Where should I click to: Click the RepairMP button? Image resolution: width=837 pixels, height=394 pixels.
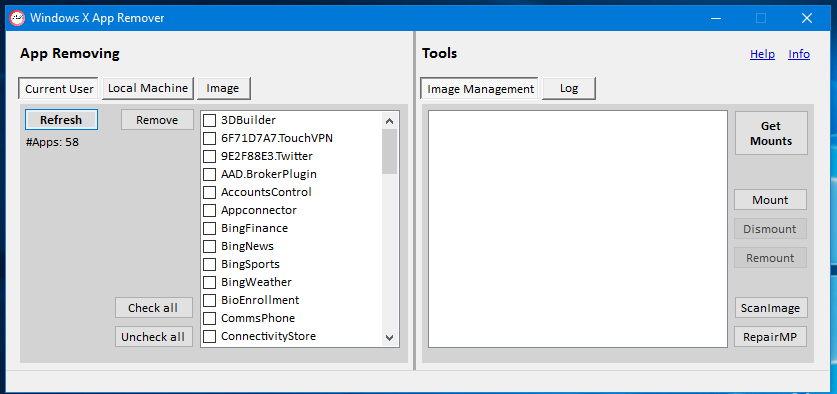[x=770, y=337]
